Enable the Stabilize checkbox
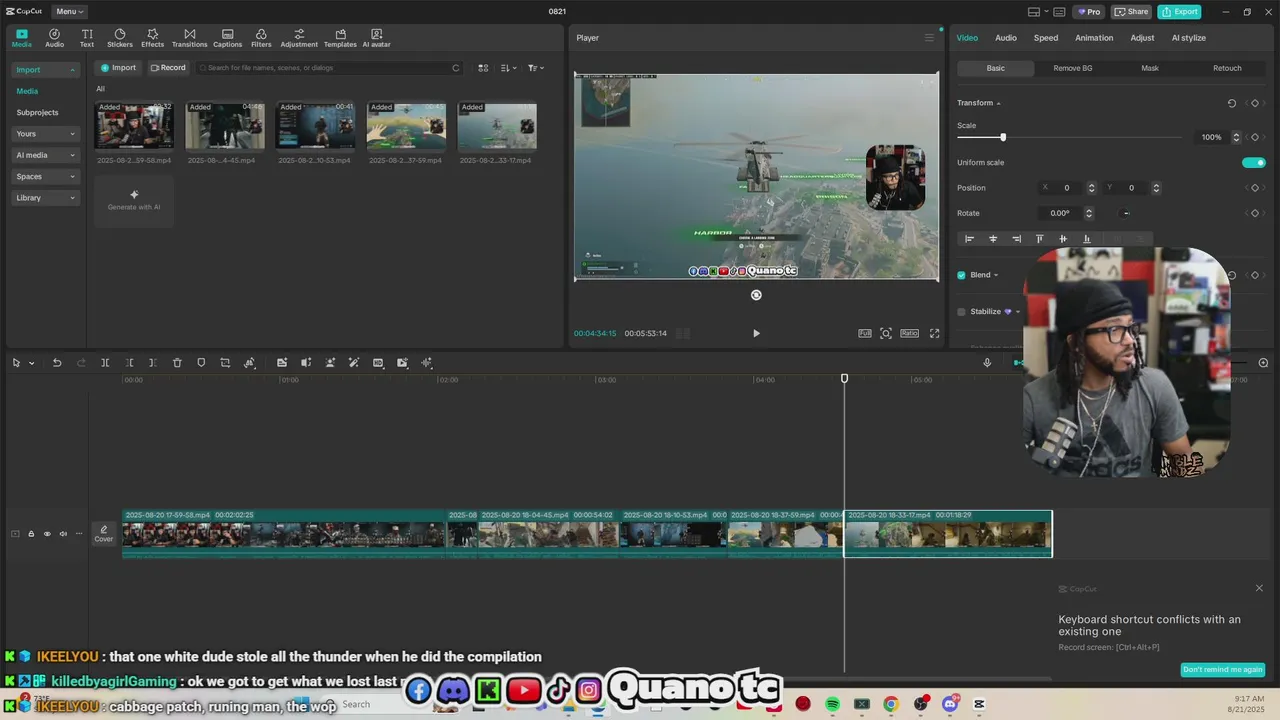1280x720 pixels. coord(961,312)
